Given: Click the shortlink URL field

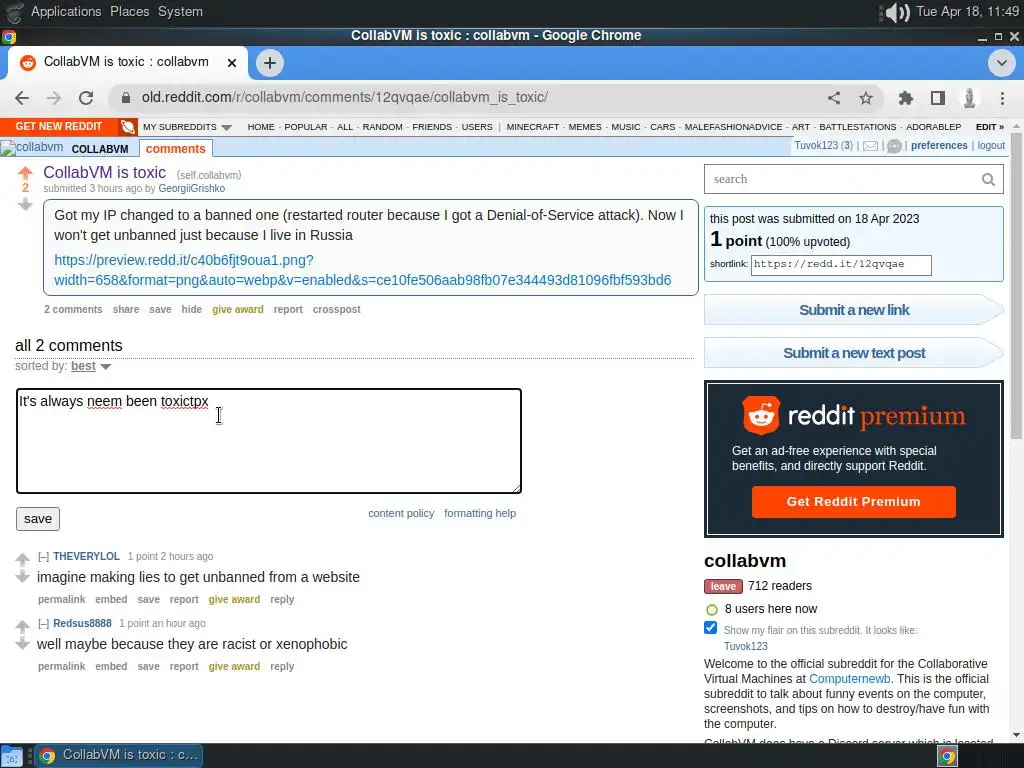Looking at the screenshot, I should click(841, 265).
